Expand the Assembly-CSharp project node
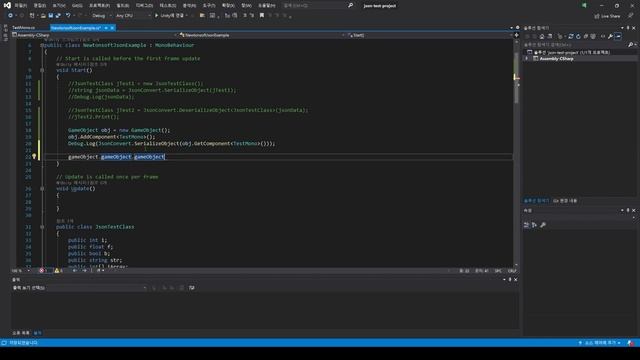 coord(527,59)
